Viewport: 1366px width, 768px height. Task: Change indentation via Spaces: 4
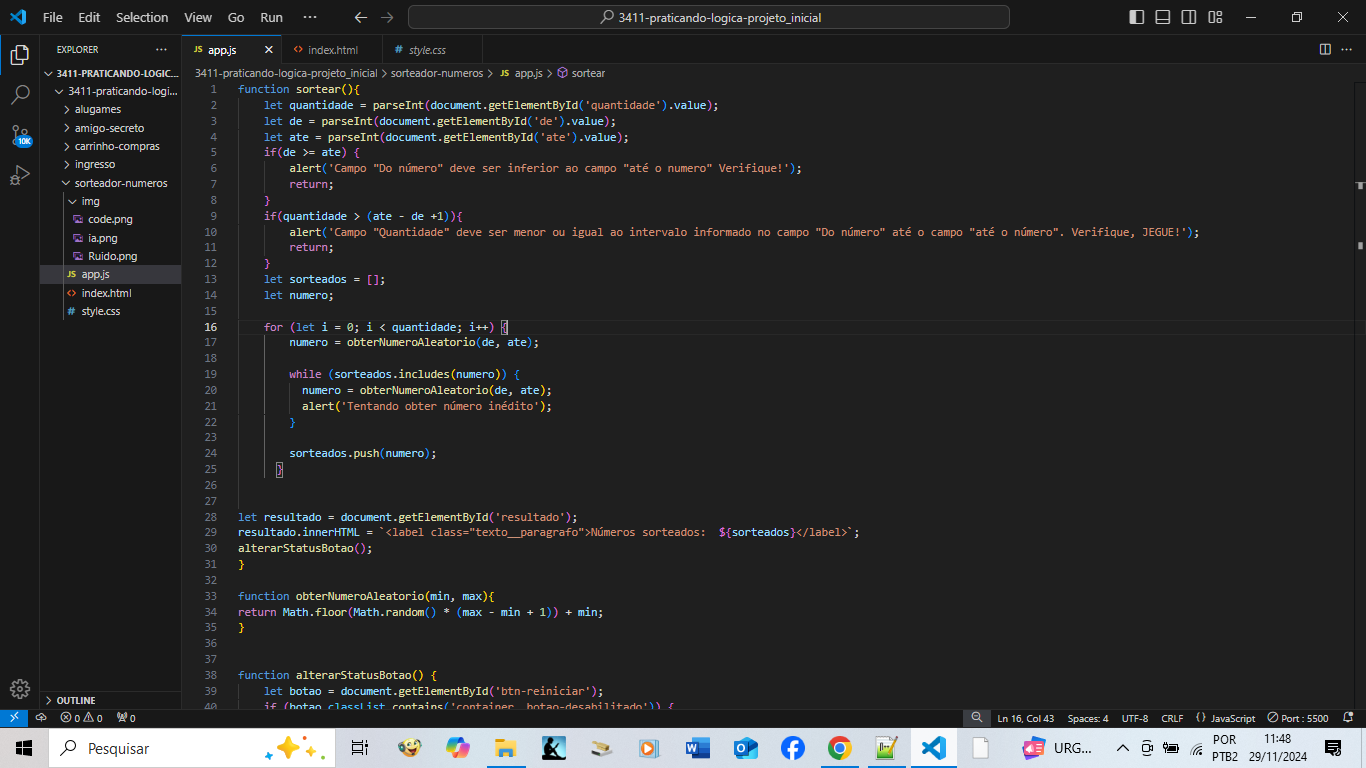point(1088,718)
